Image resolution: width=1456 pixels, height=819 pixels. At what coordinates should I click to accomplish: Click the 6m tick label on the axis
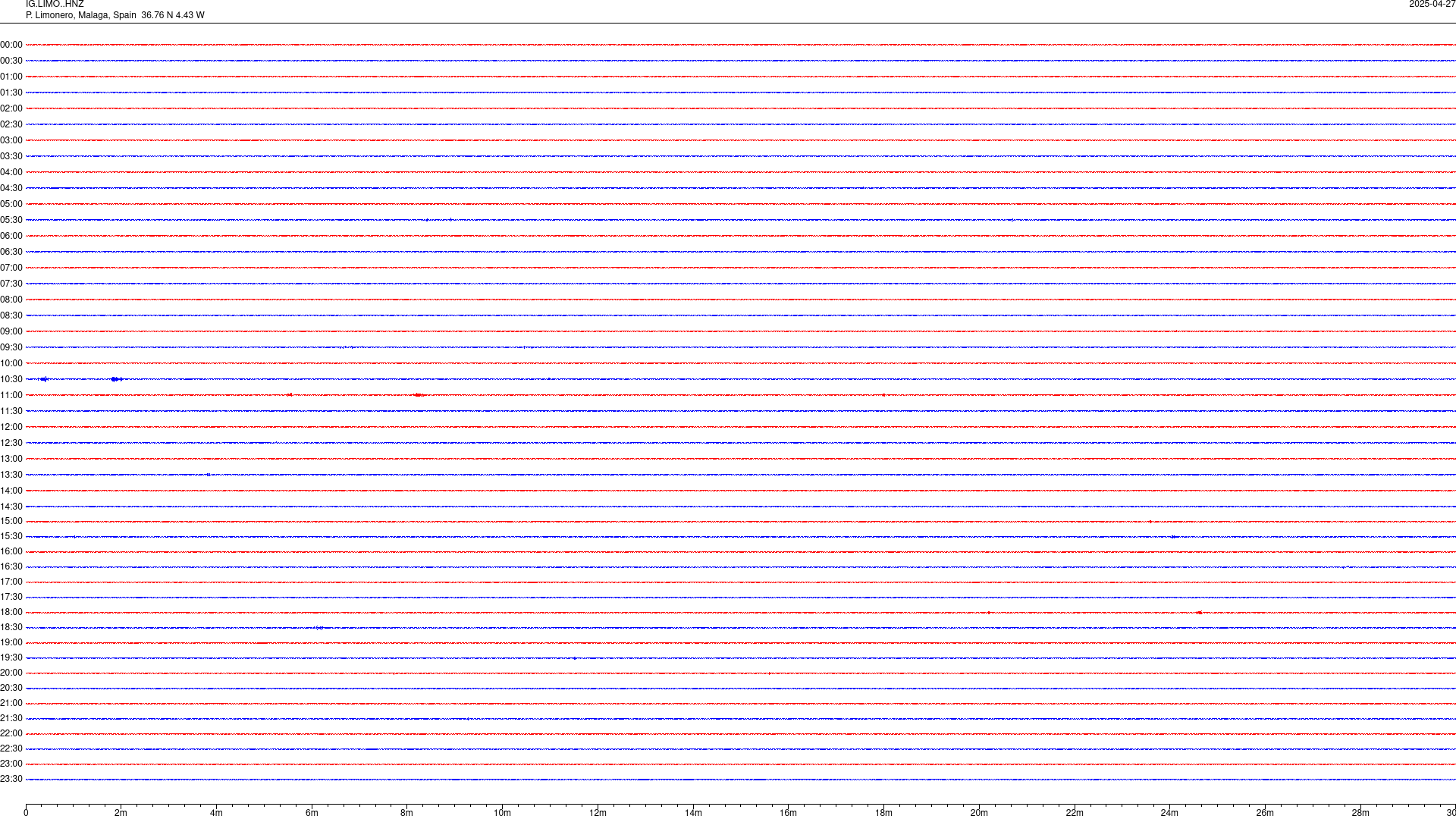coord(312,813)
